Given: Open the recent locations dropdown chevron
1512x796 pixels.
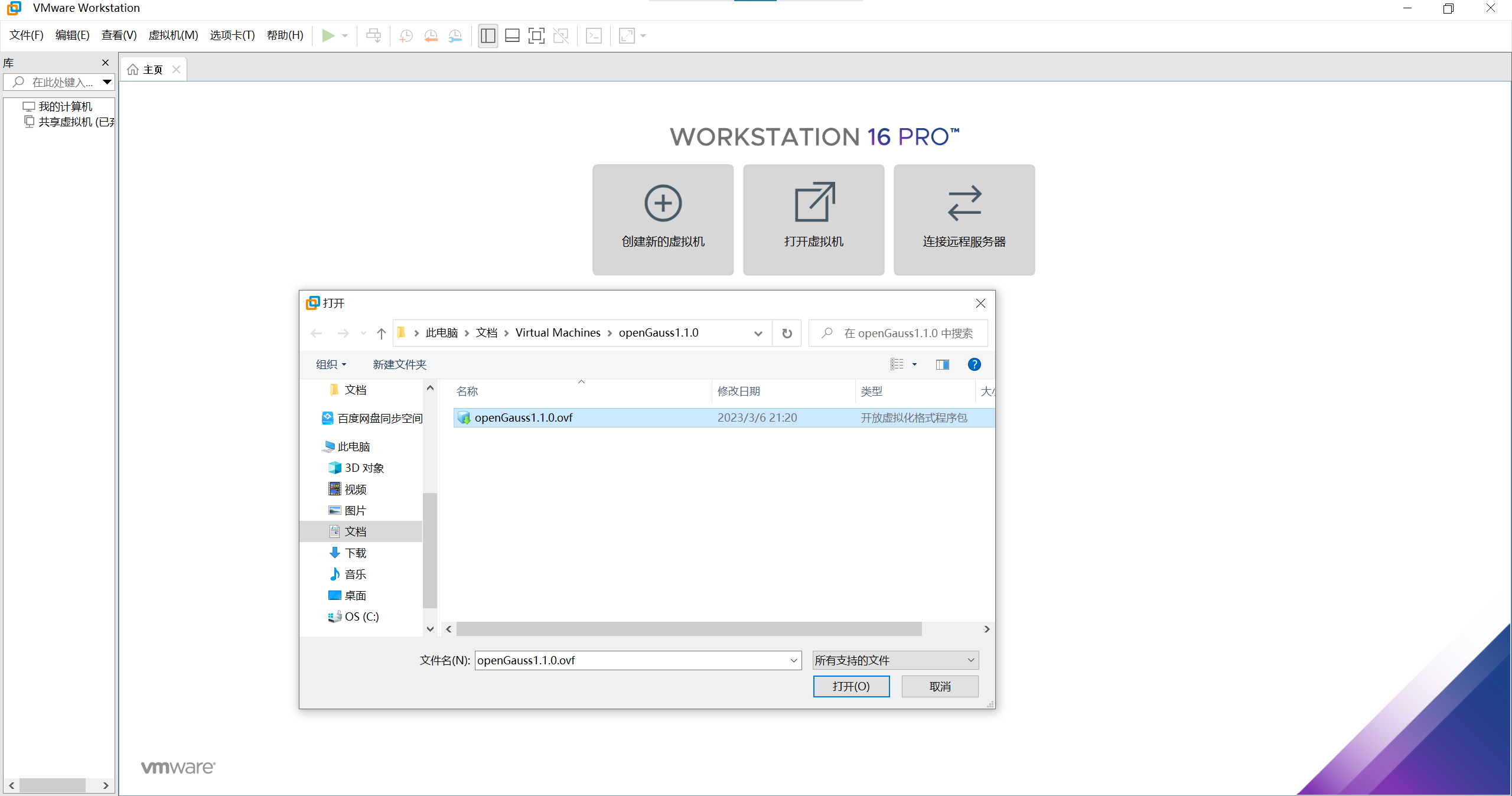Looking at the screenshot, I should (x=363, y=334).
